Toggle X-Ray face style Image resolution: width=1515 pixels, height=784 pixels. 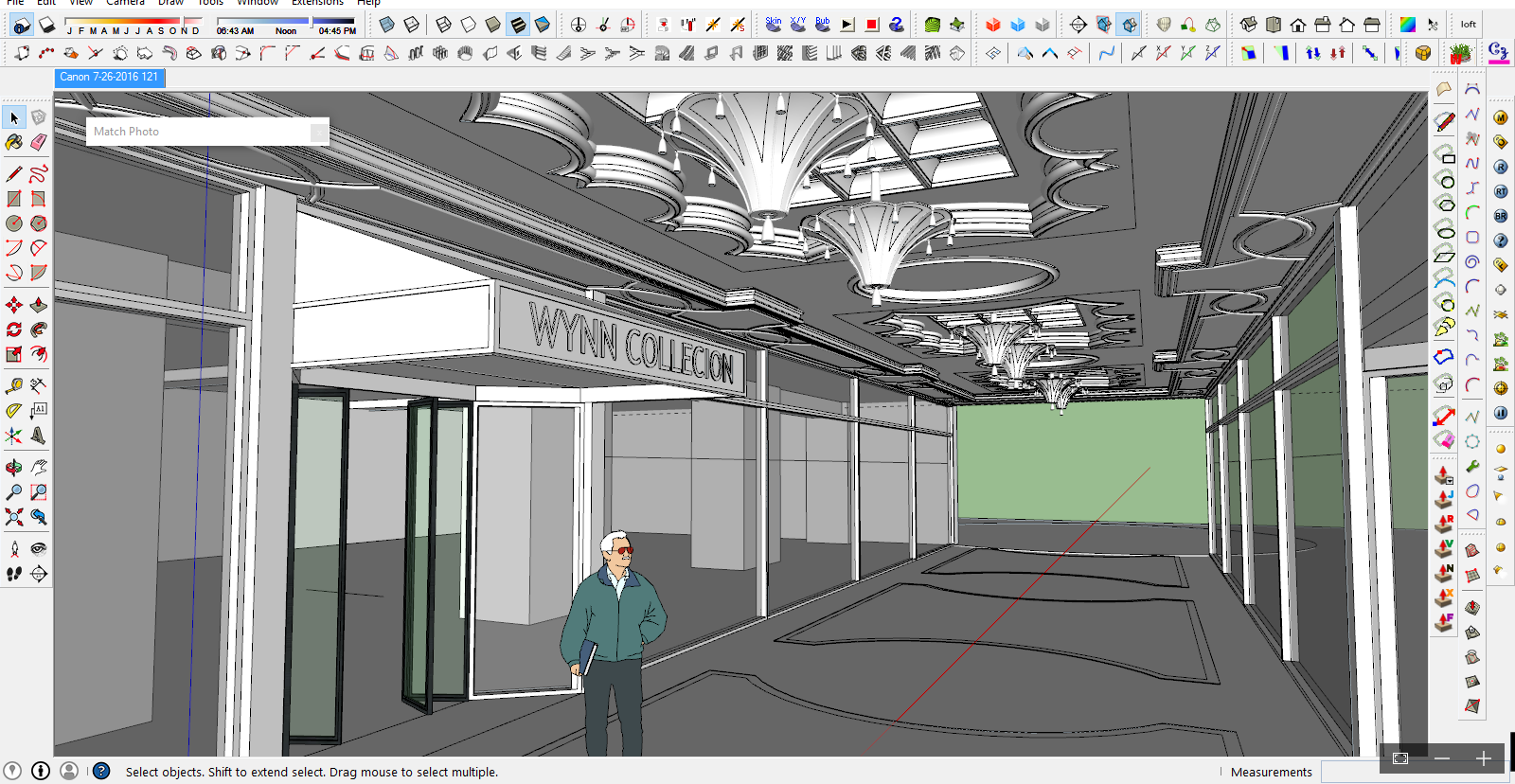tap(387, 25)
